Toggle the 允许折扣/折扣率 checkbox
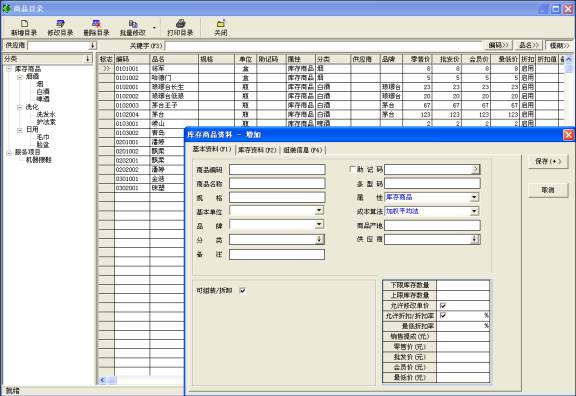Image resolution: width=576 pixels, height=396 pixels. [x=443, y=316]
